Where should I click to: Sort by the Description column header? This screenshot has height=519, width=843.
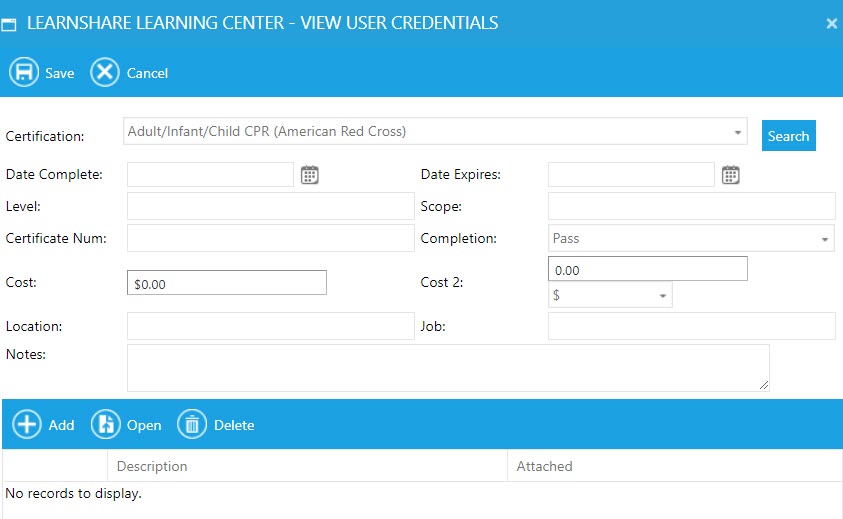pos(152,466)
